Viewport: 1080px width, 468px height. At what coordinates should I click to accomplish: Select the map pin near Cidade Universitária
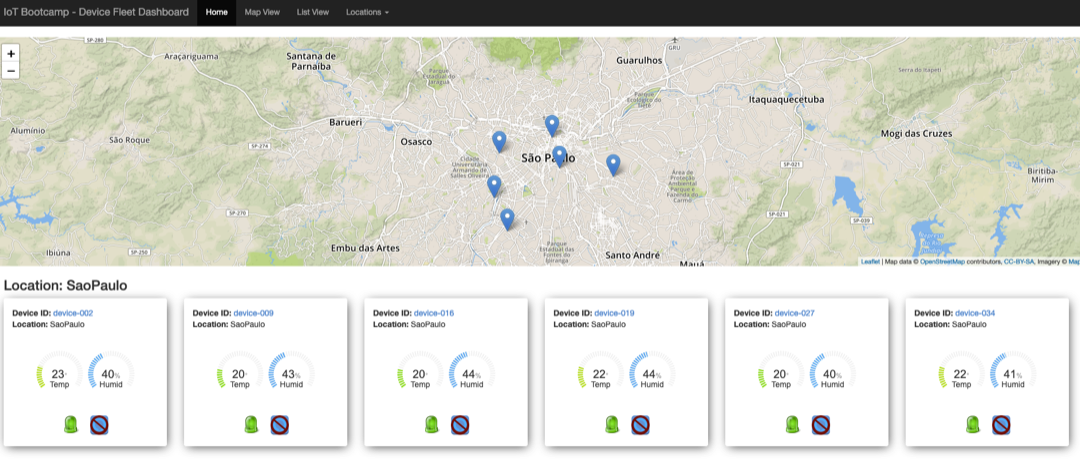click(494, 186)
